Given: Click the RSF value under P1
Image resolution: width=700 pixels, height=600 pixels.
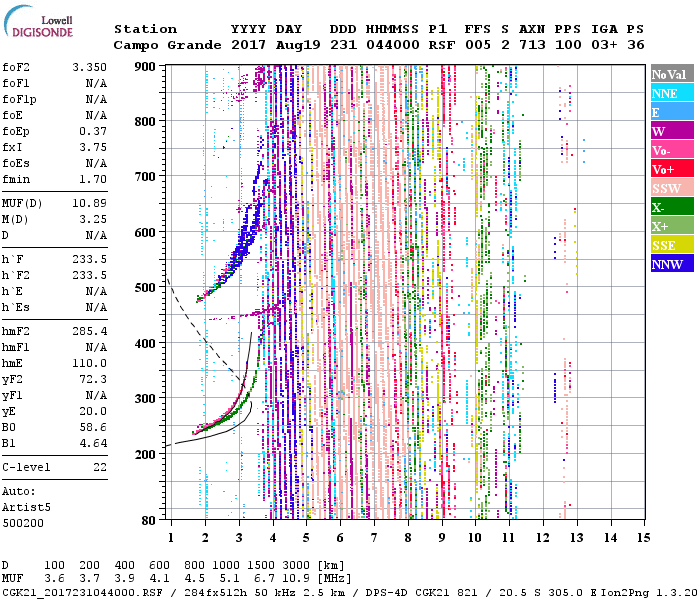Looking at the screenshot, I should [442, 45].
